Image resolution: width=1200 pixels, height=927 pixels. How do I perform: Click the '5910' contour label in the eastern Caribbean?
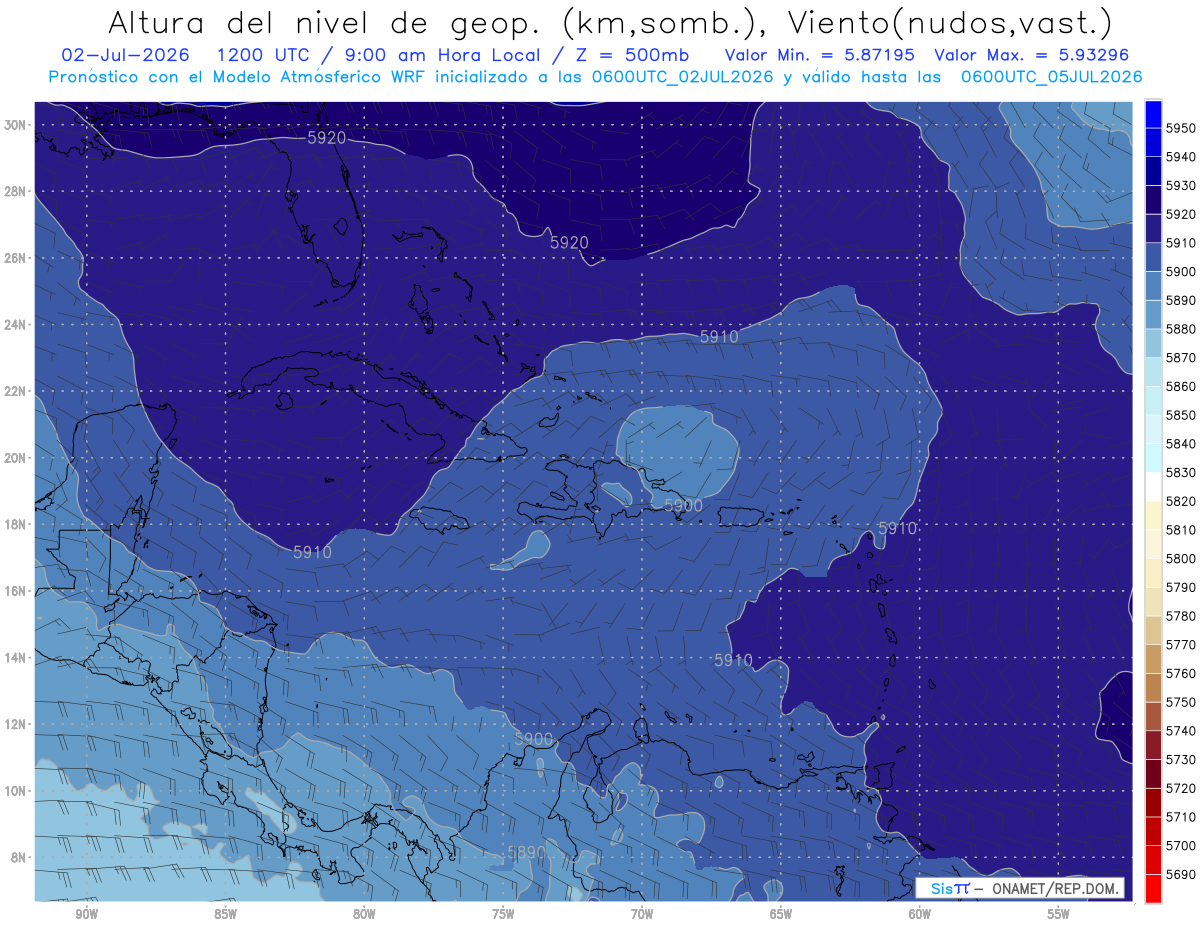click(x=733, y=660)
